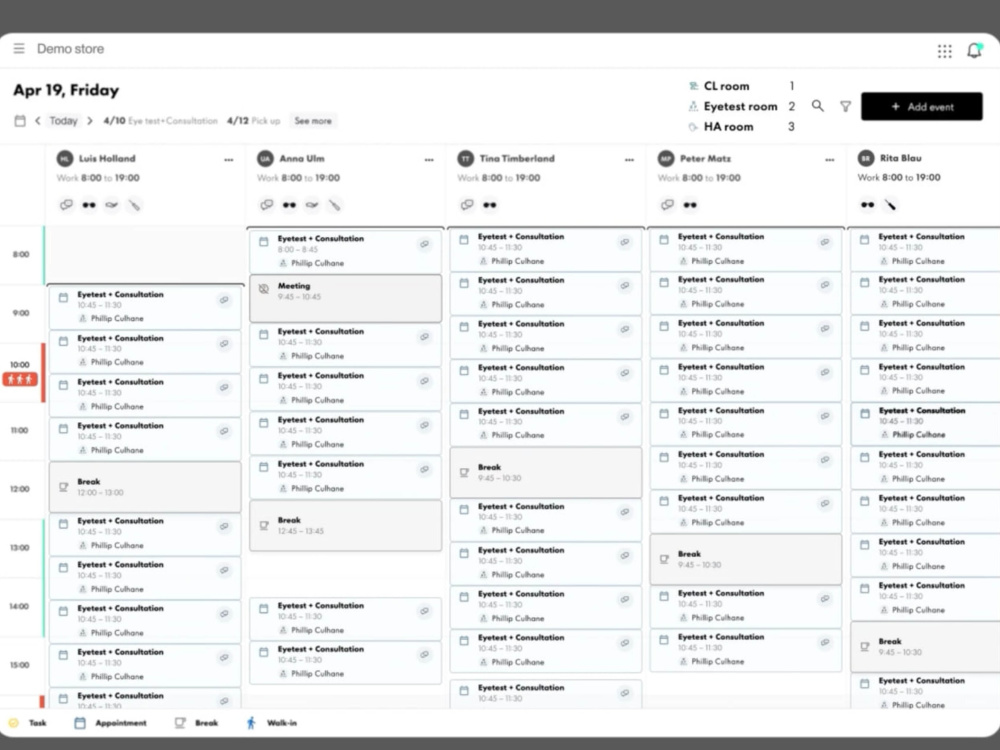The width and height of the screenshot is (1000, 750).
Task: Click the sunglasses icon under Tina Timberland
Action: click(x=489, y=205)
